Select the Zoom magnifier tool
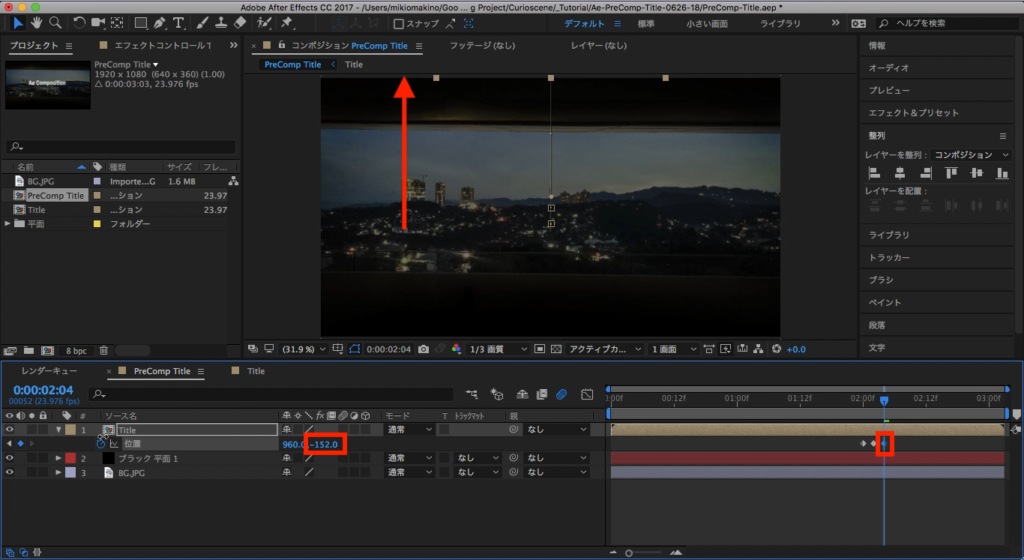Image resolution: width=1024 pixels, height=560 pixels. click(x=55, y=22)
